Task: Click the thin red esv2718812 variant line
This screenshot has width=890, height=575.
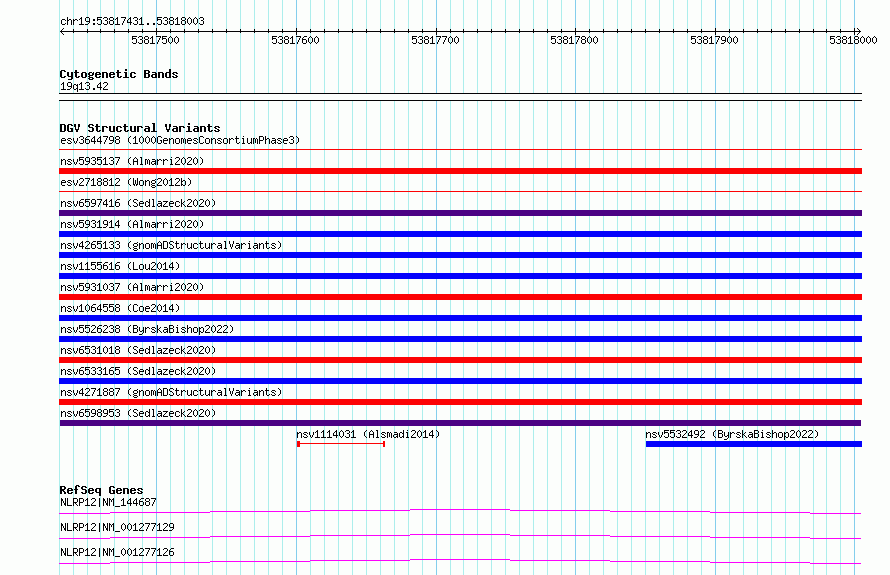Action: tap(460, 192)
